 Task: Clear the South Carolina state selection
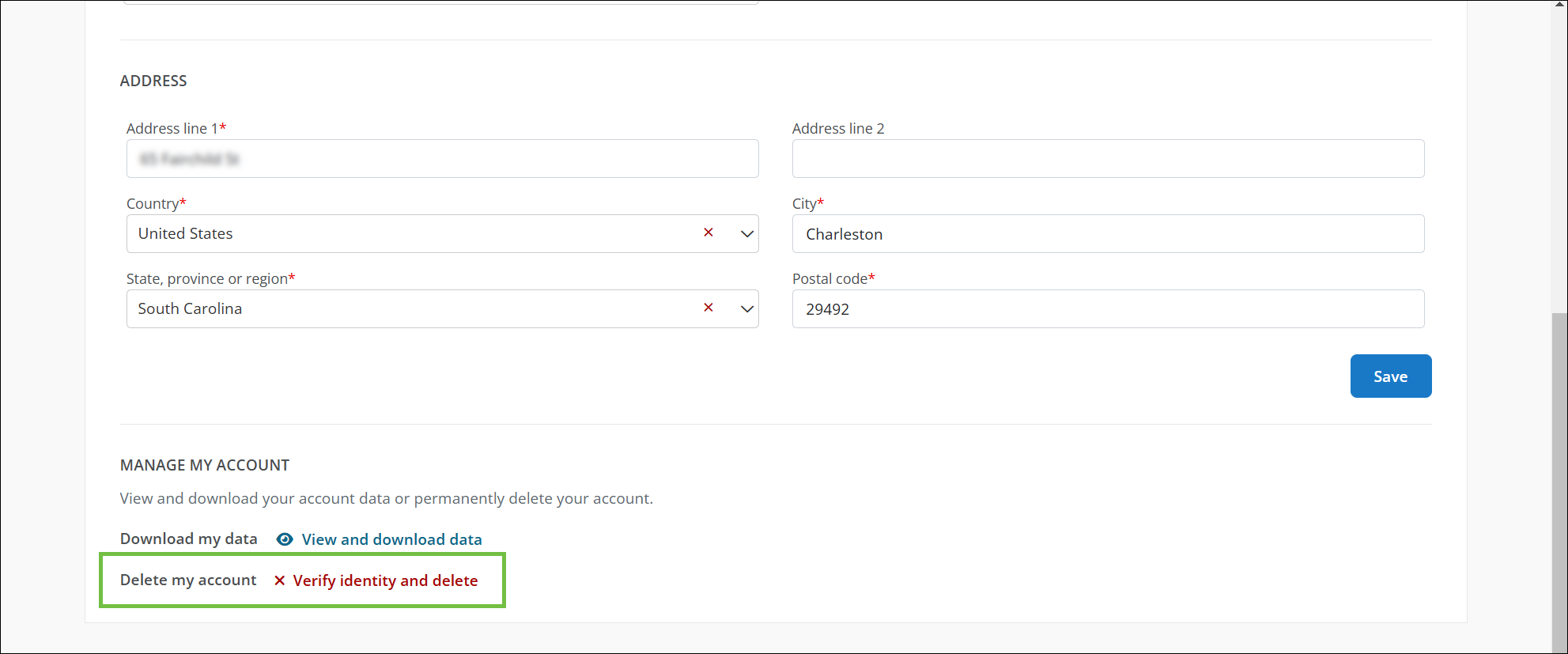coord(708,308)
